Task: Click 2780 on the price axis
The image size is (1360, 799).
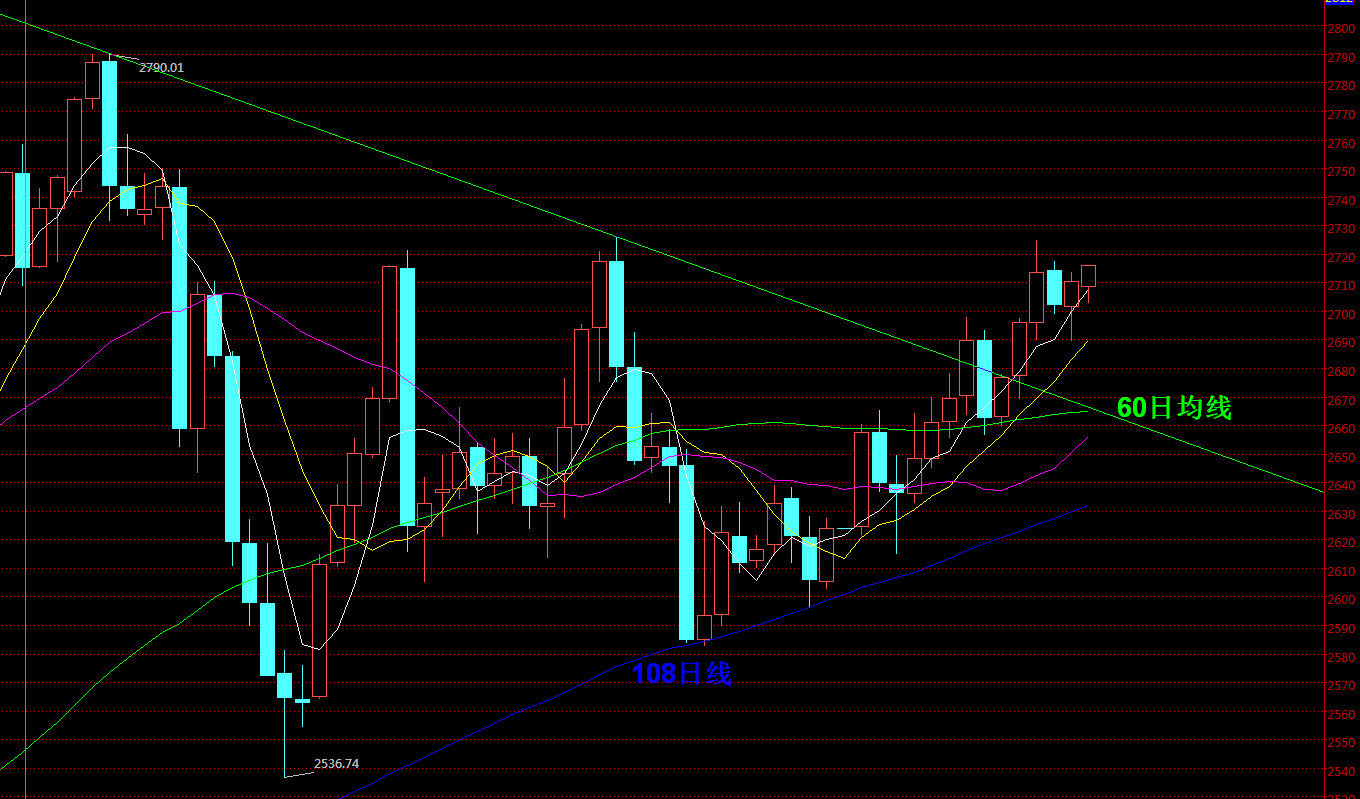Action: (1341, 86)
